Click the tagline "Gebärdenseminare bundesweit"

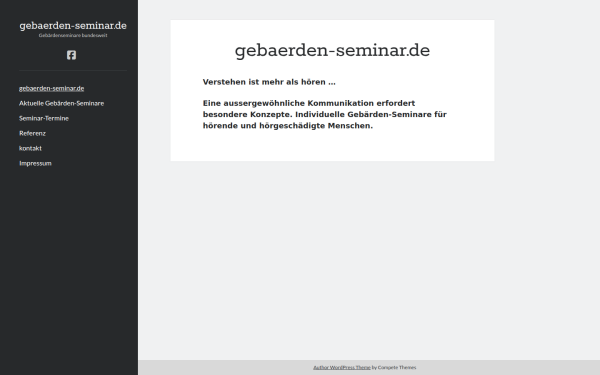[x=73, y=35]
